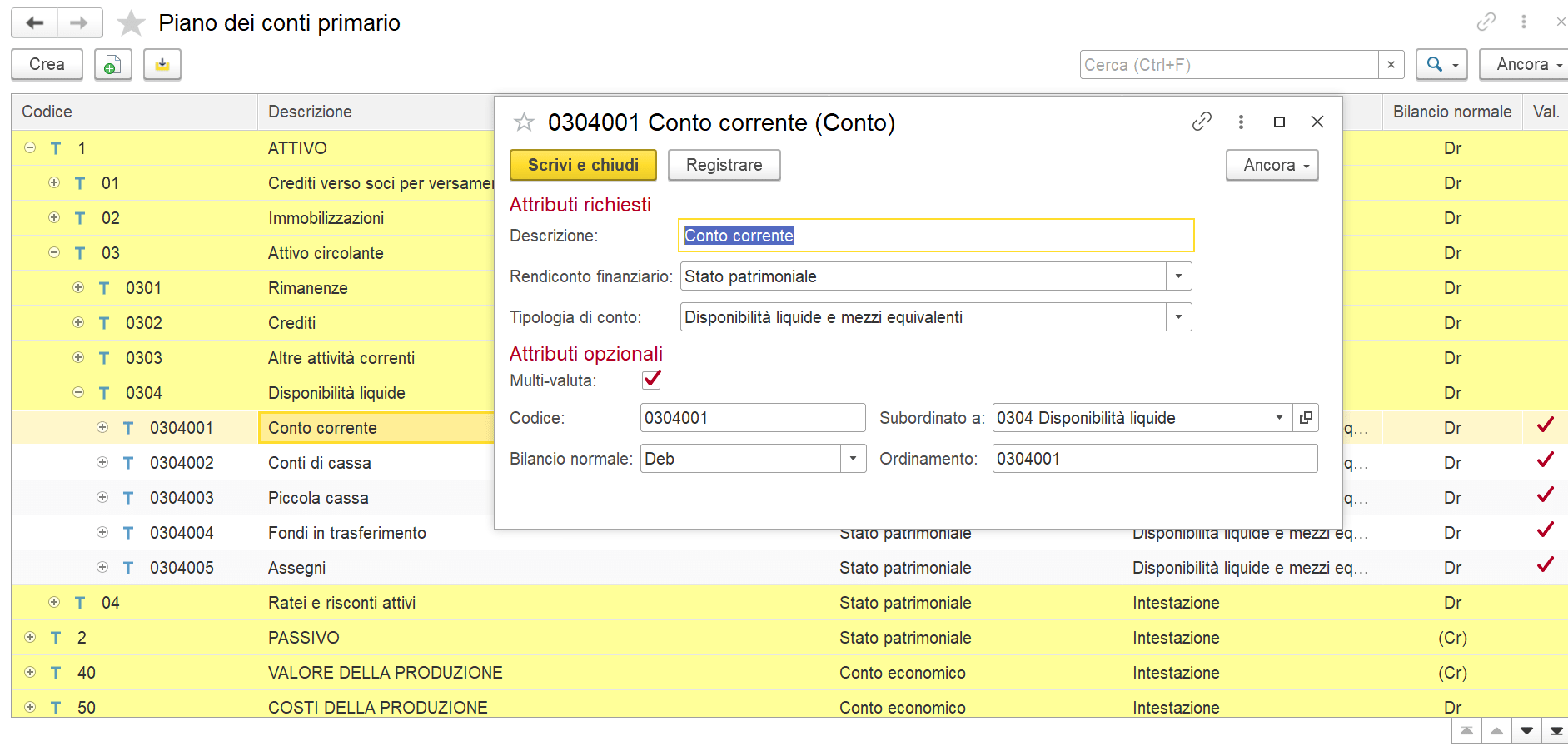Viewport: 1568px width, 746px height.
Task: Move down one page in list
Action: click(x=1526, y=731)
